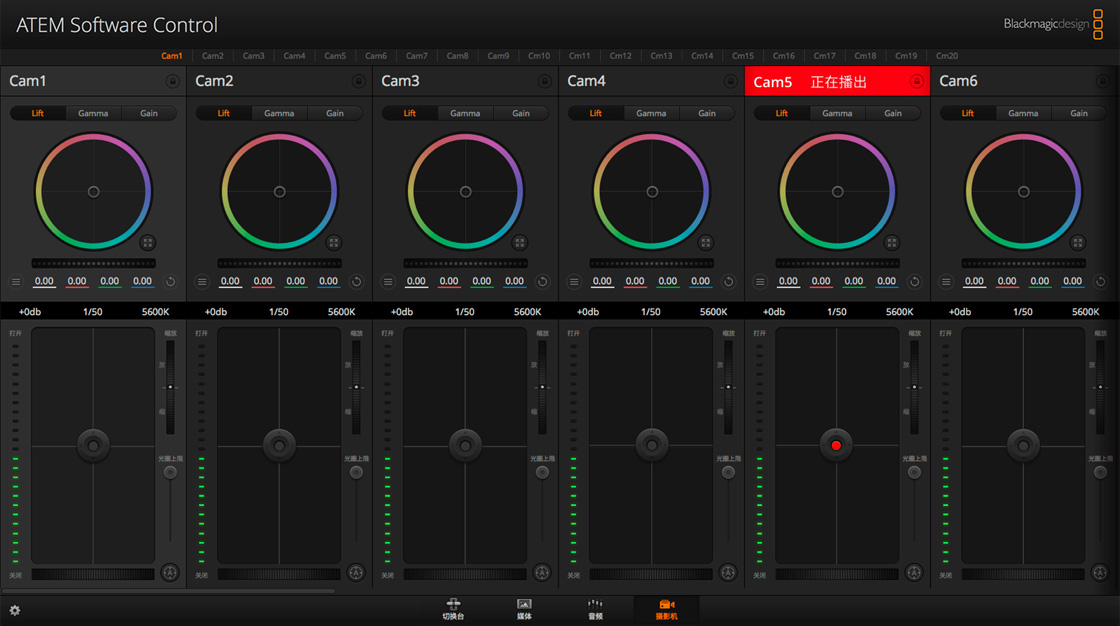Switch Cam2 wheel to Gamma
Screen dimensions: 1120x626
coord(279,113)
